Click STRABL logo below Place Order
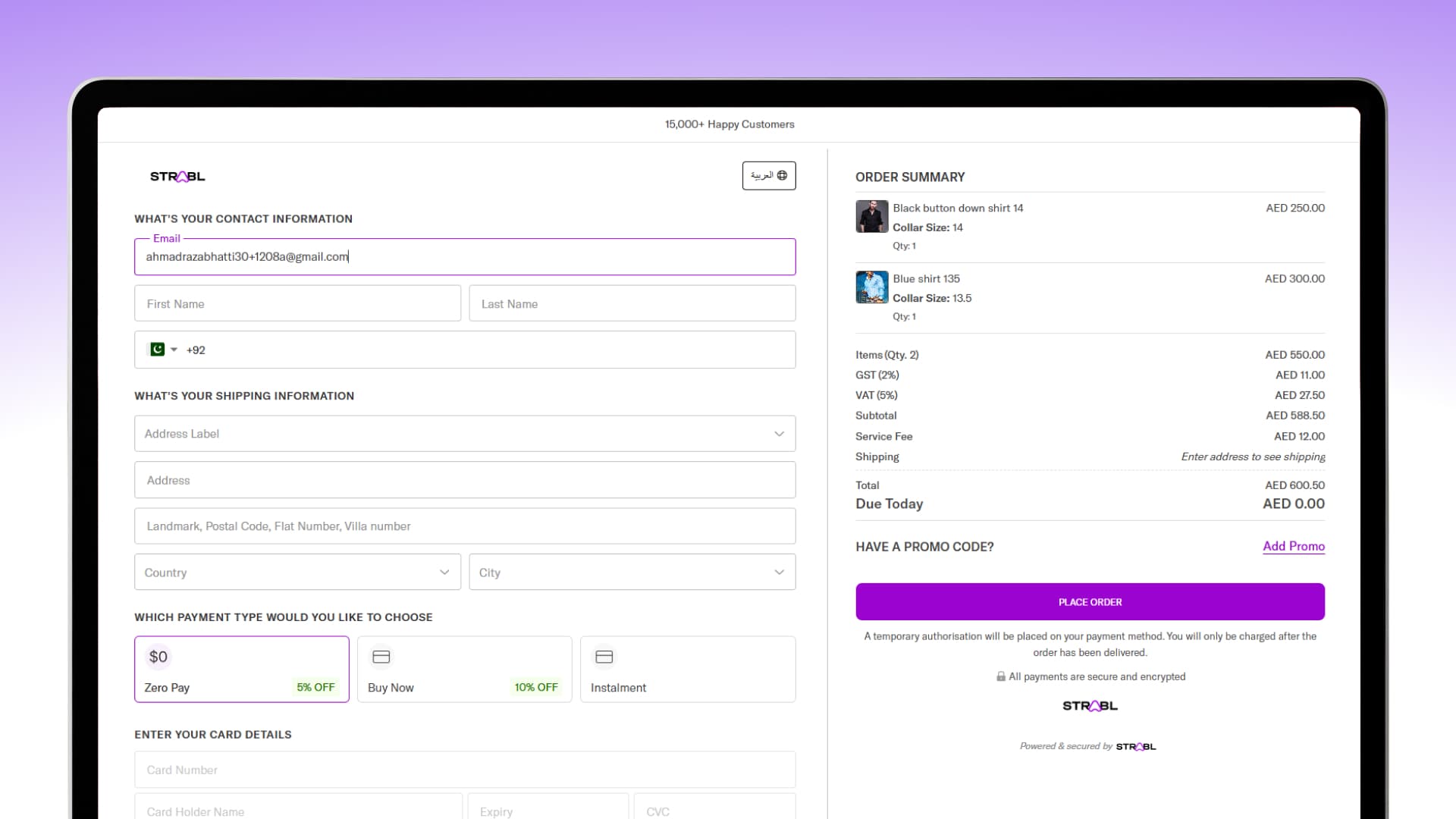 1090,706
